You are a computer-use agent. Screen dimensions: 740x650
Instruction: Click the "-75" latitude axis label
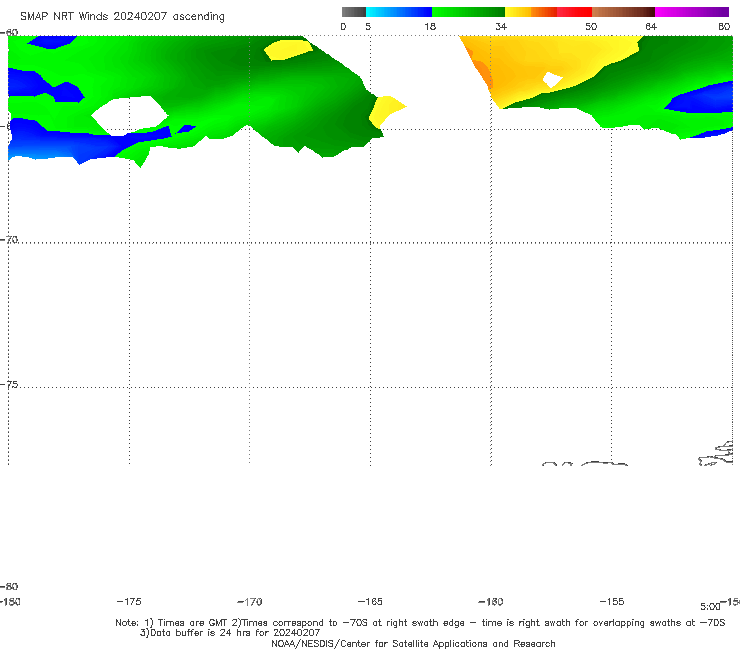coord(9,385)
